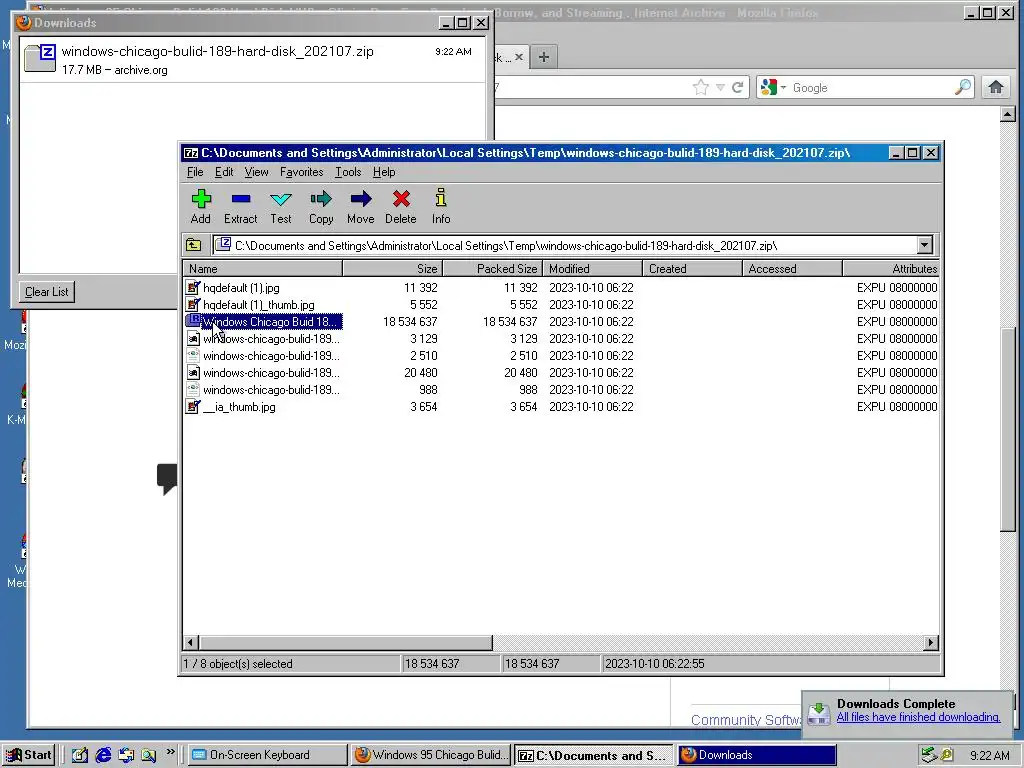Click the zip file icon in Downloads

40,57
